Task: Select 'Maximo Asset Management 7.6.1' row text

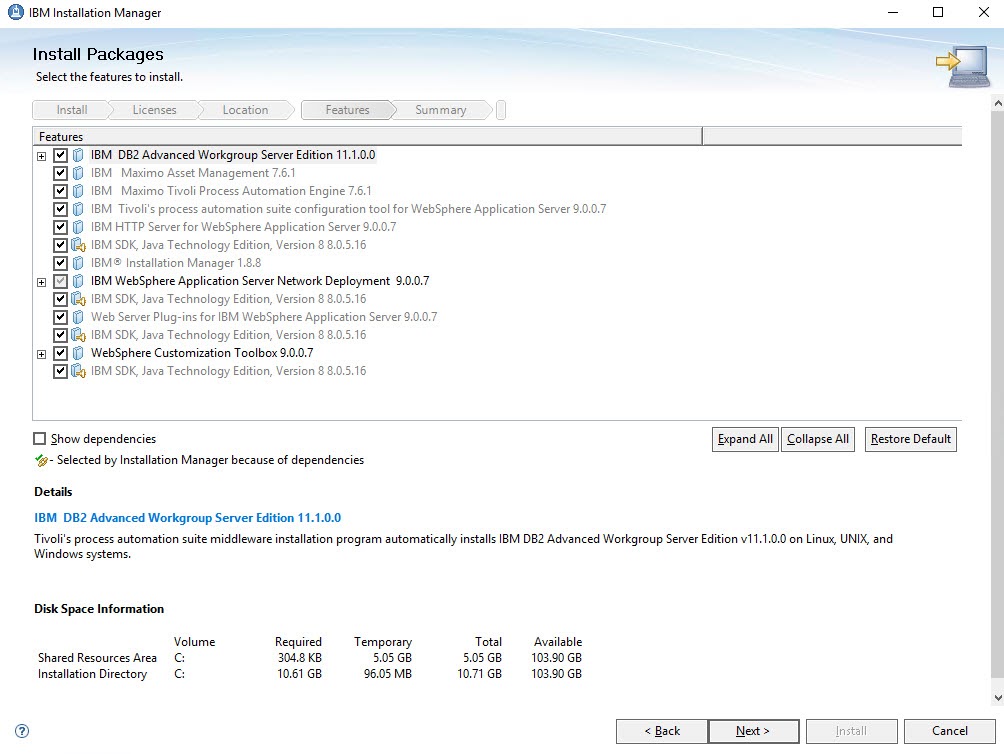Action: (193, 173)
